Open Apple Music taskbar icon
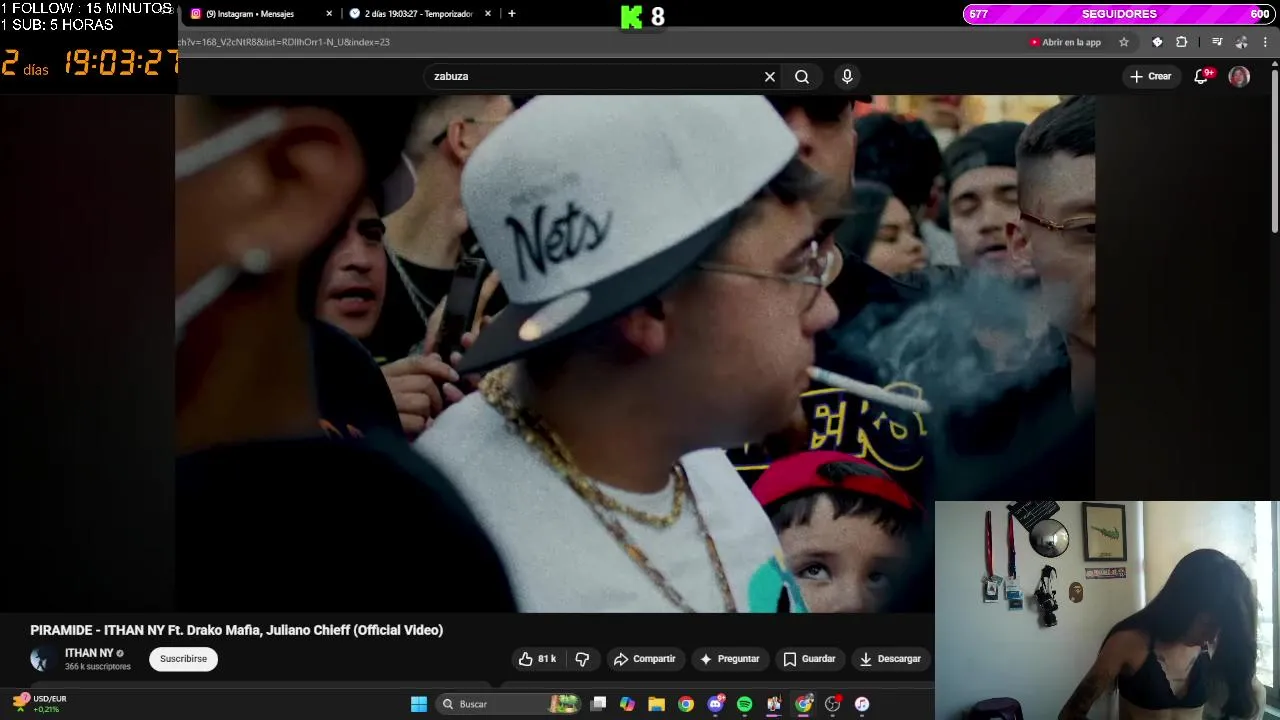Image resolution: width=1280 pixels, height=720 pixels. tap(862, 704)
